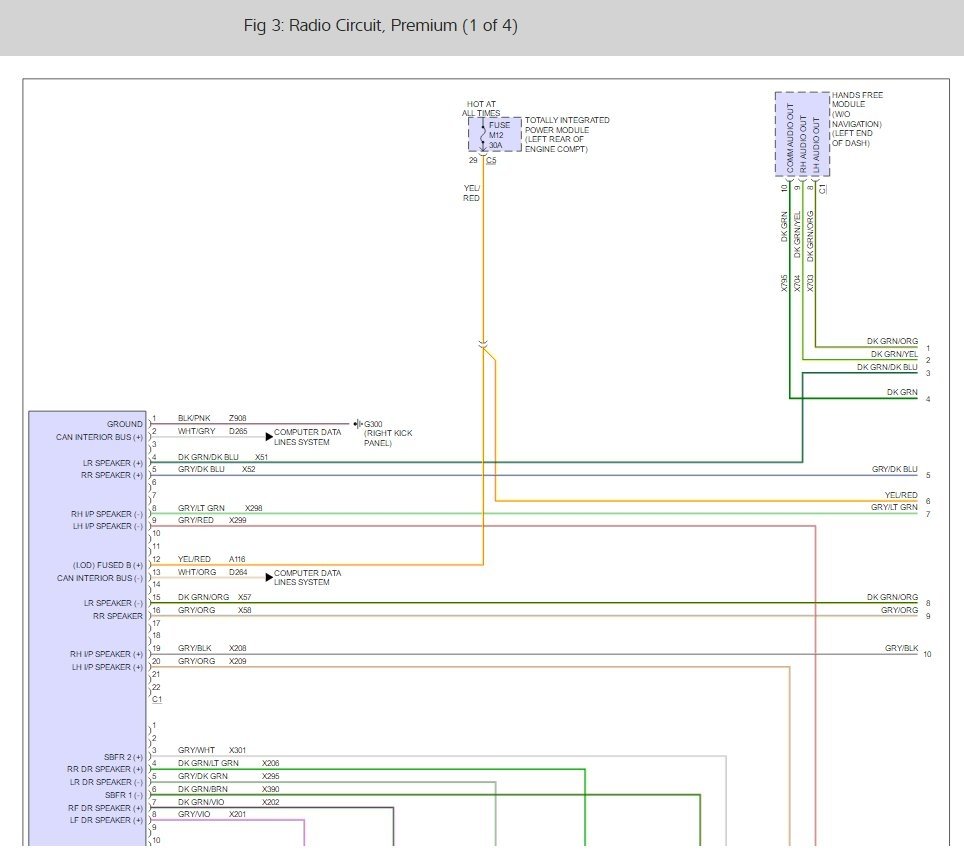The width and height of the screenshot is (964, 864).
Task: Click the 'Totally Integrated Power Module' label
Action: [566, 134]
